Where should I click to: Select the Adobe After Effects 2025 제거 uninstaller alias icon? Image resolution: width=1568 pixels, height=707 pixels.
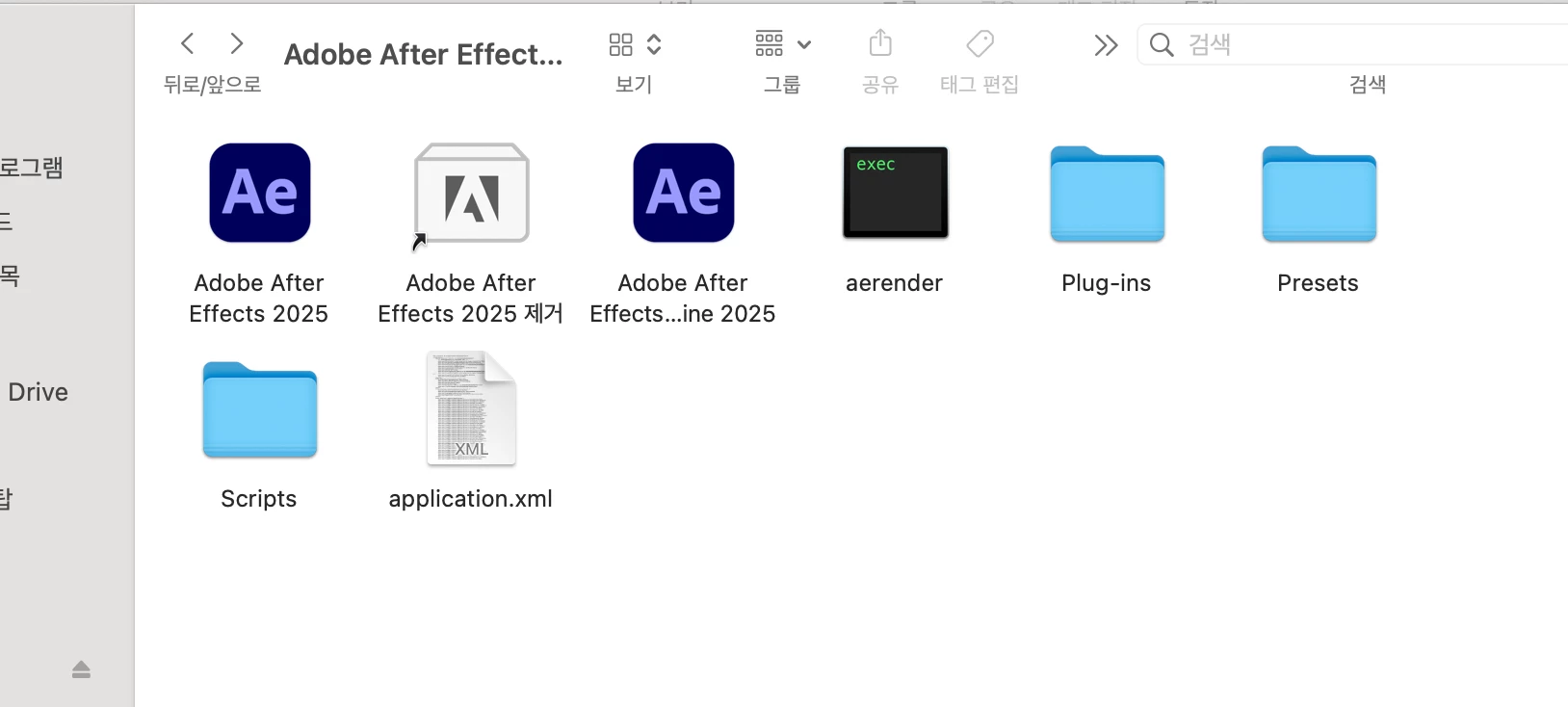point(472,195)
